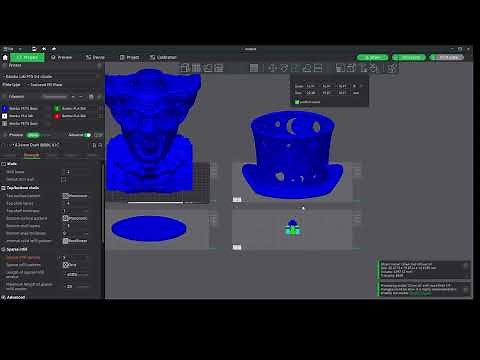This screenshot has width=480, height=360.
Task: Select the Seam painting tool
Action: [351, 68]
